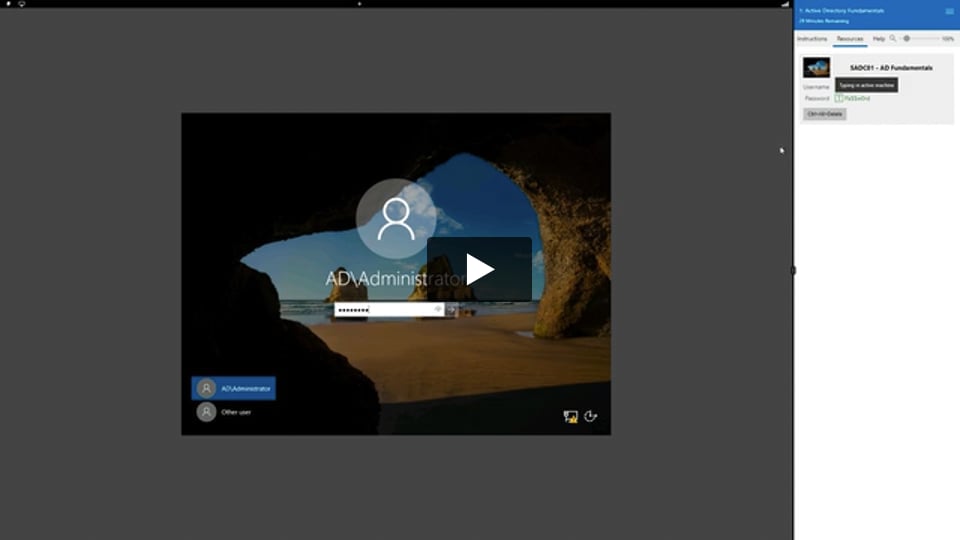Play the video with the center play button
Viewport: 960px width, 540px height.
[479, 269]
